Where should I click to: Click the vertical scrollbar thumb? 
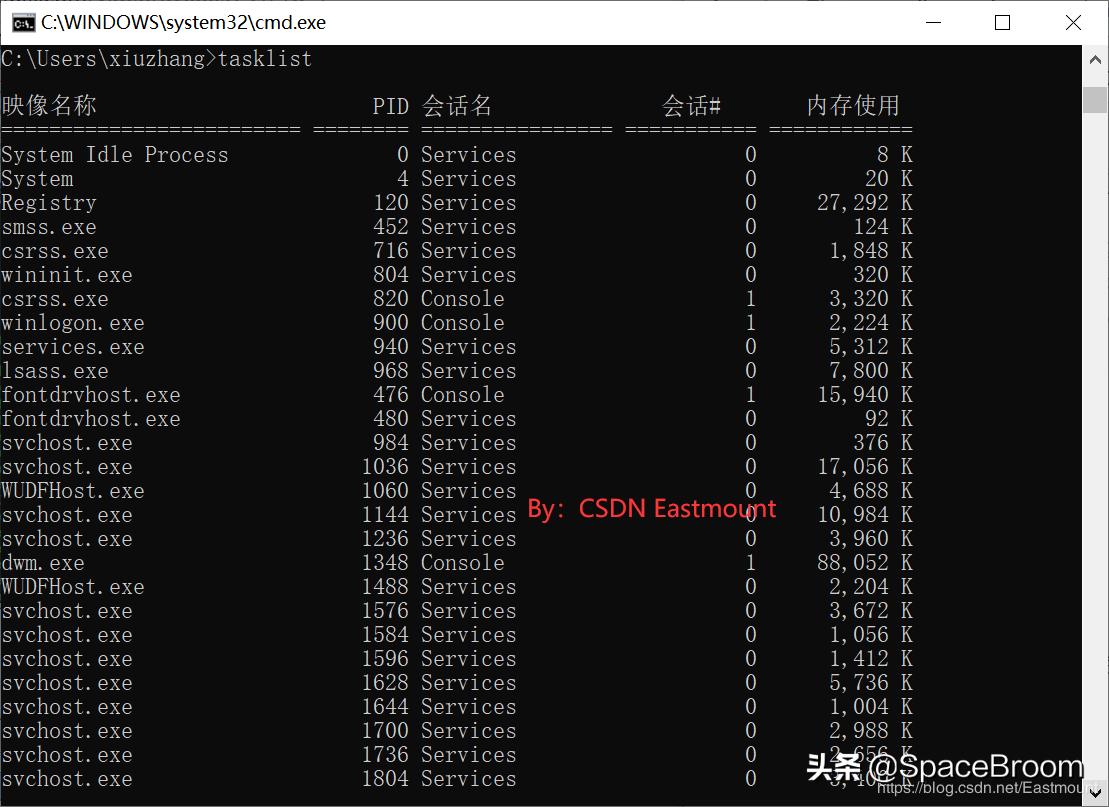point(1096,100)
